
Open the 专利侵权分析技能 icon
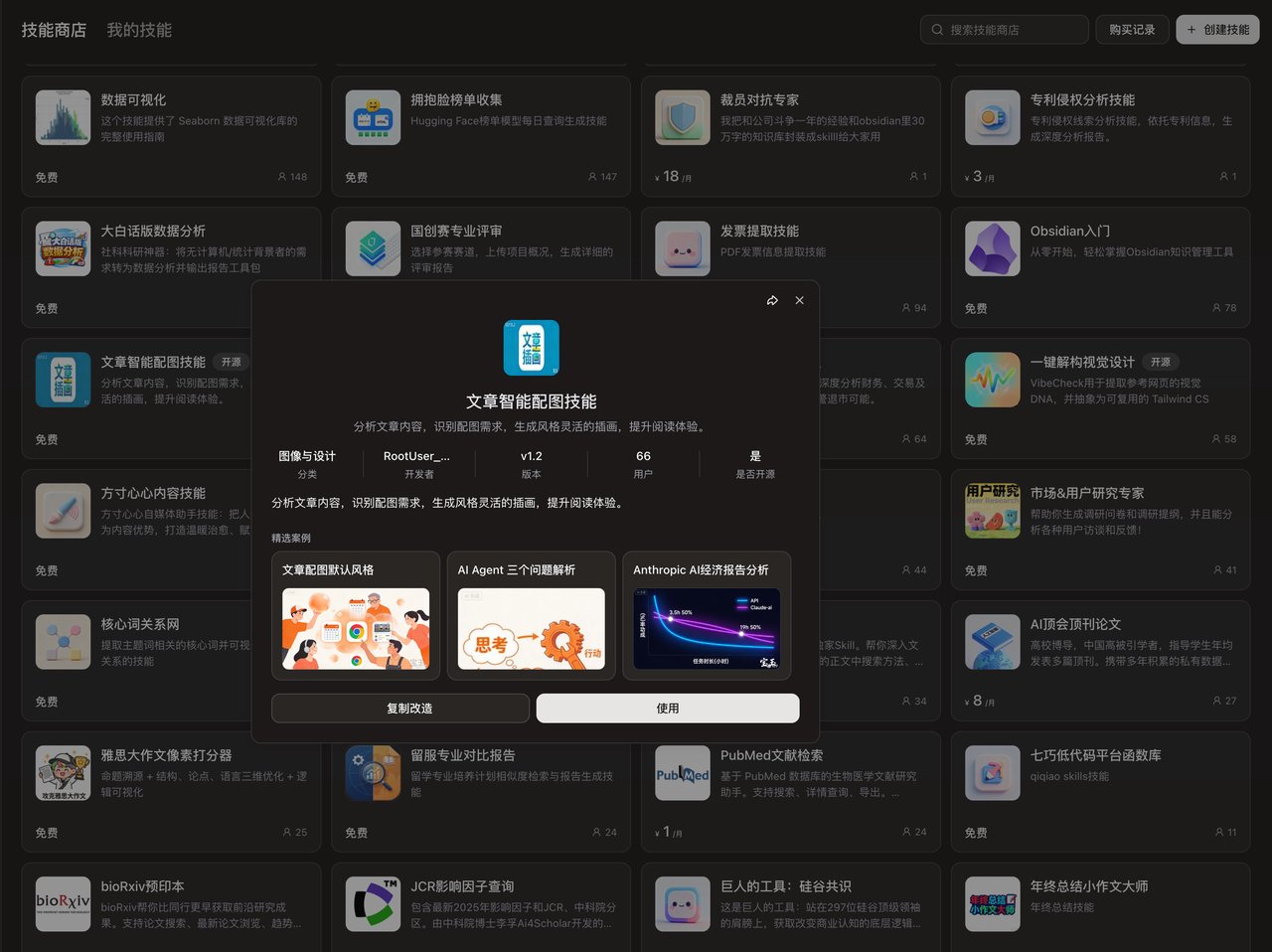pos(992,116)
